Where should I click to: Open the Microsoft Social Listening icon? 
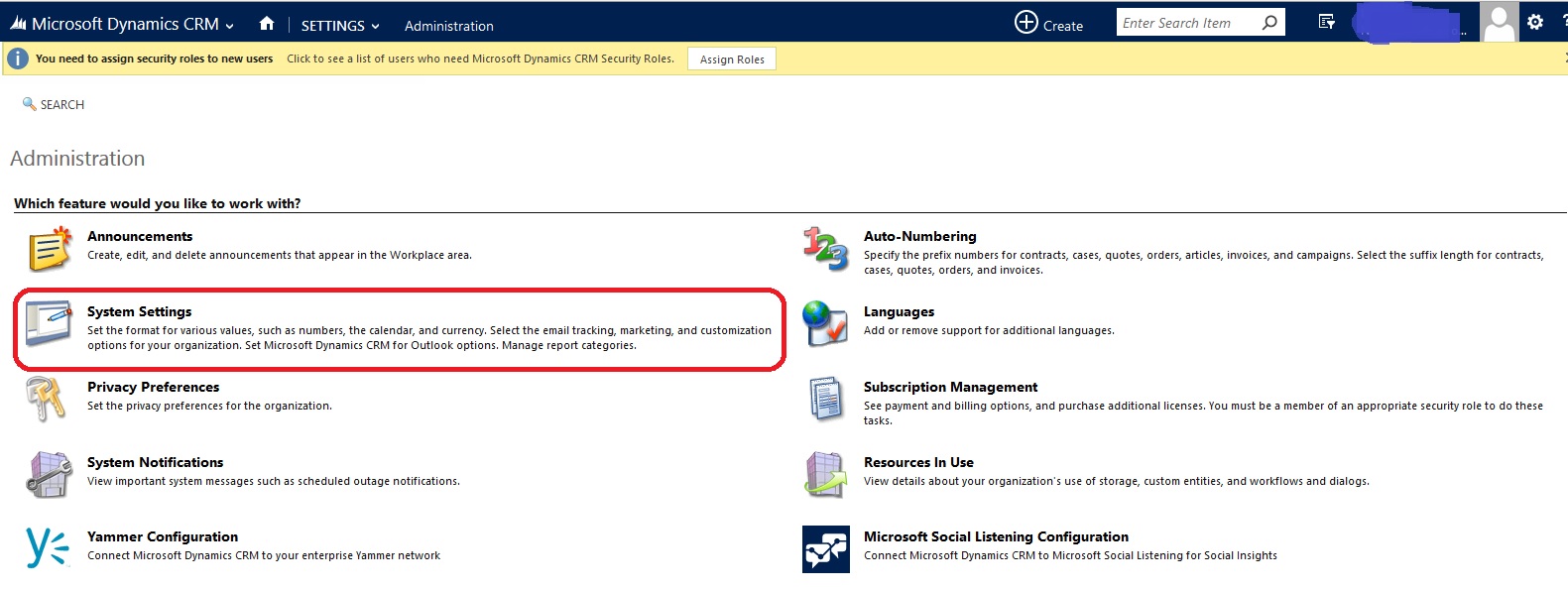point(825,548)
